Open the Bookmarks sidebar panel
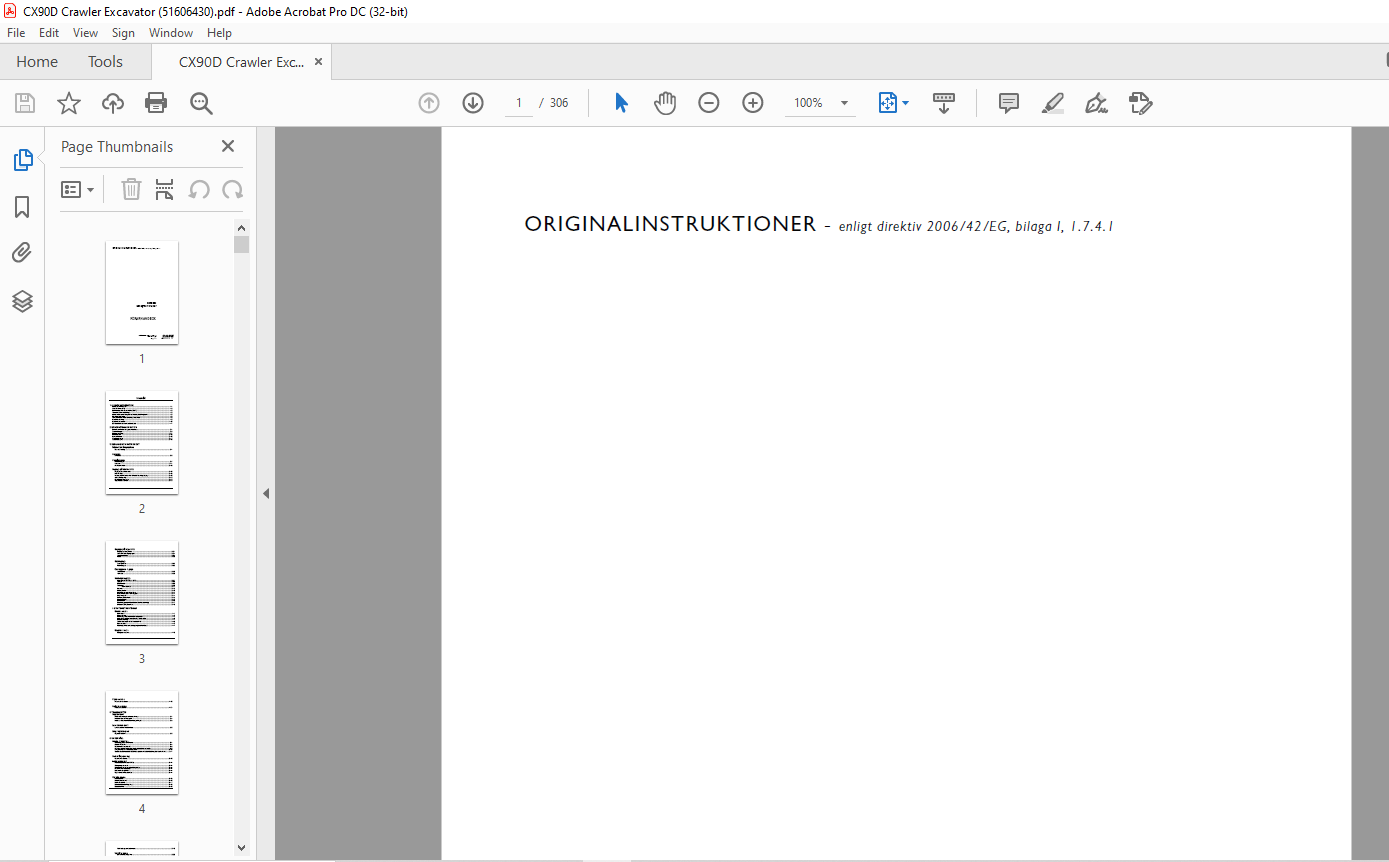The height and width of the screenshot is (862, 1389). point(22,207)
